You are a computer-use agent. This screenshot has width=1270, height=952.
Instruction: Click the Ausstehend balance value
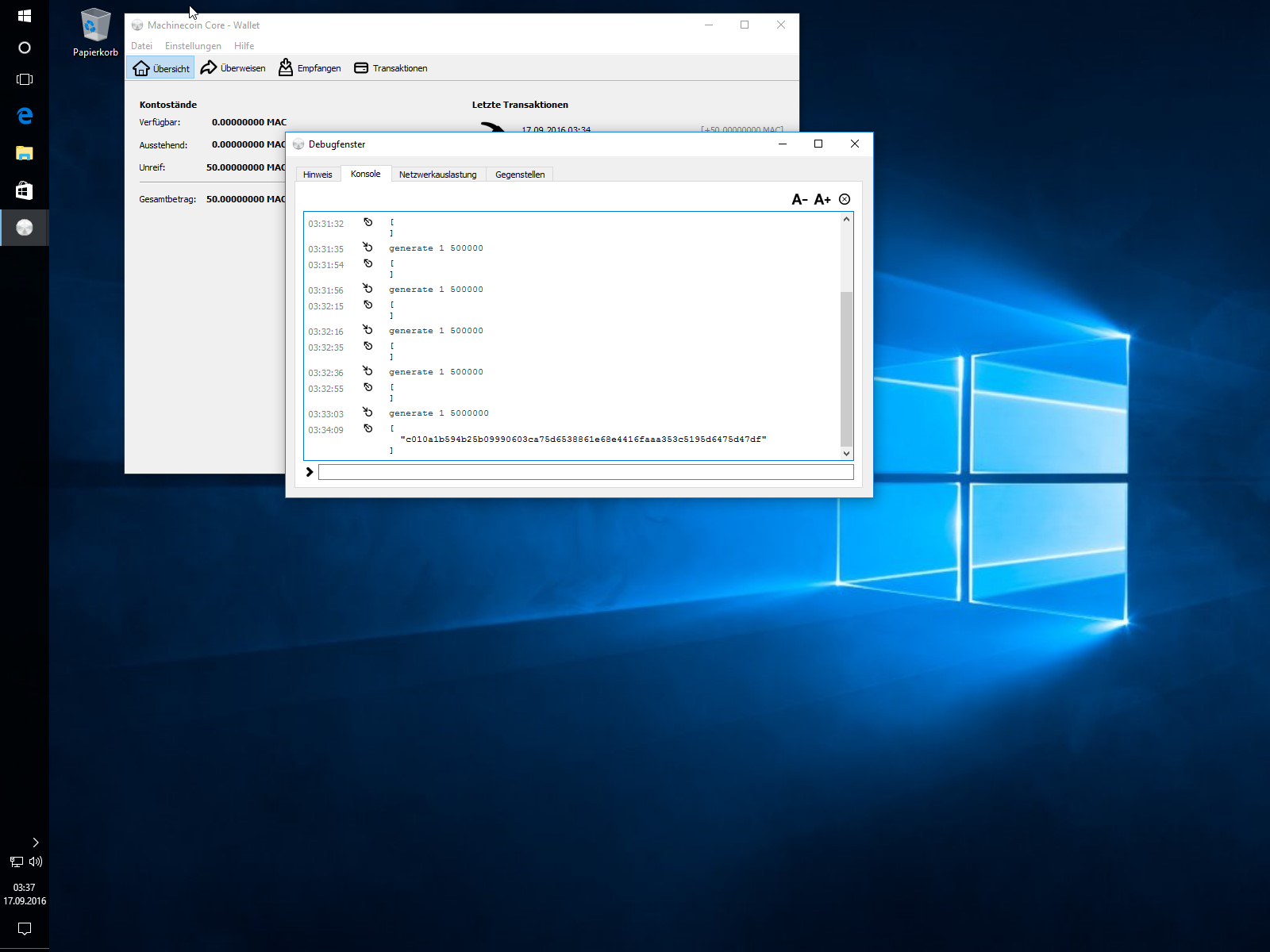tap(248, 144)
